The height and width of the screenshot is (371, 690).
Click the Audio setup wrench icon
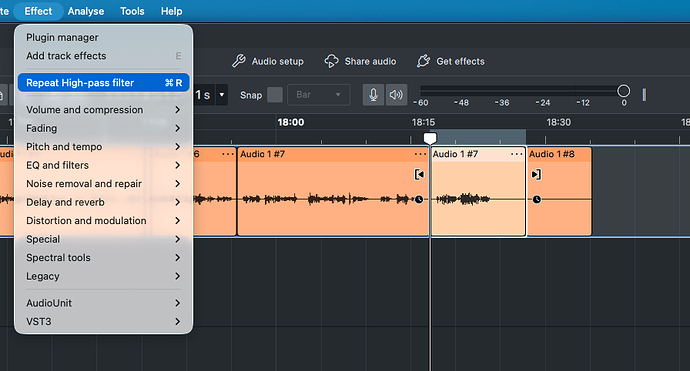[239, 61]
